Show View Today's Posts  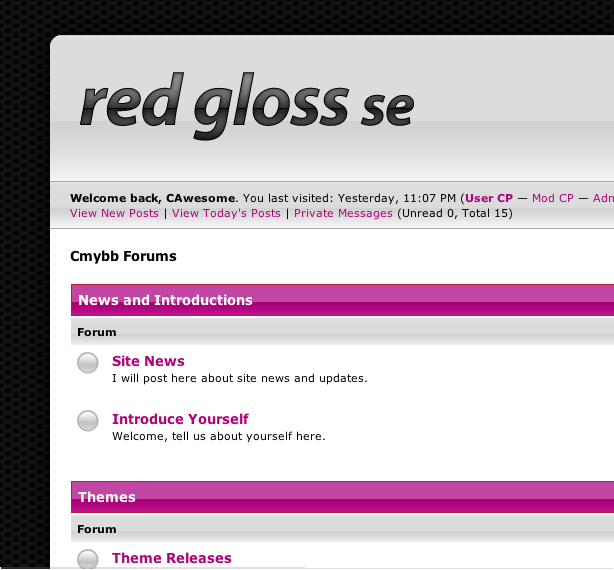pos(226,213)
